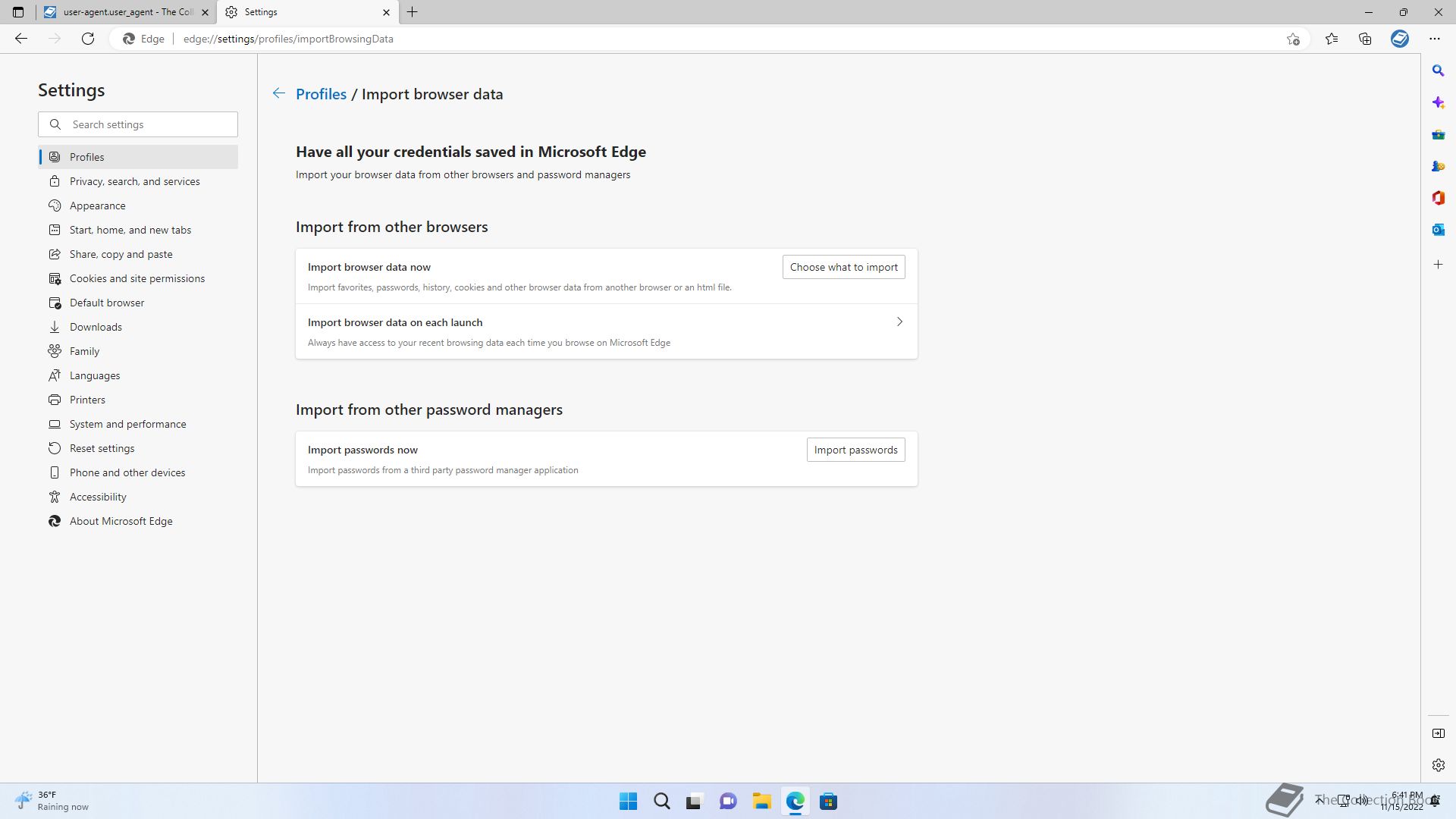Click the Favorites star icon in toolbar
The width and height of the screenshot is (1456, 819).
point(1331,39)
